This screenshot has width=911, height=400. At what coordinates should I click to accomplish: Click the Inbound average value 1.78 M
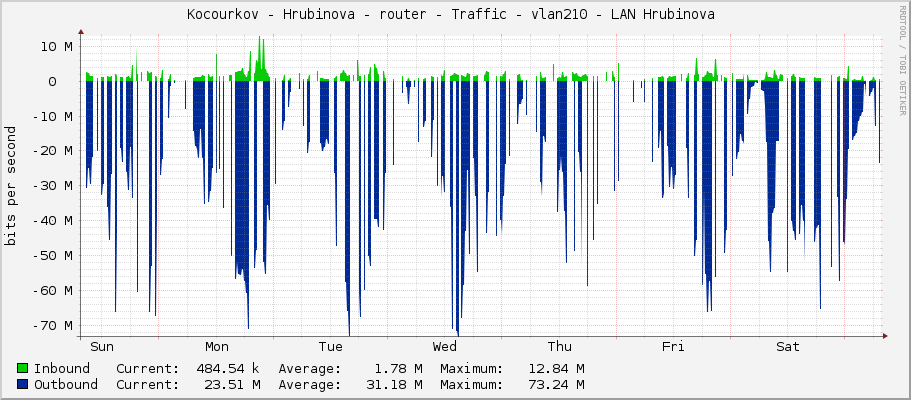(x=398, y=369)
